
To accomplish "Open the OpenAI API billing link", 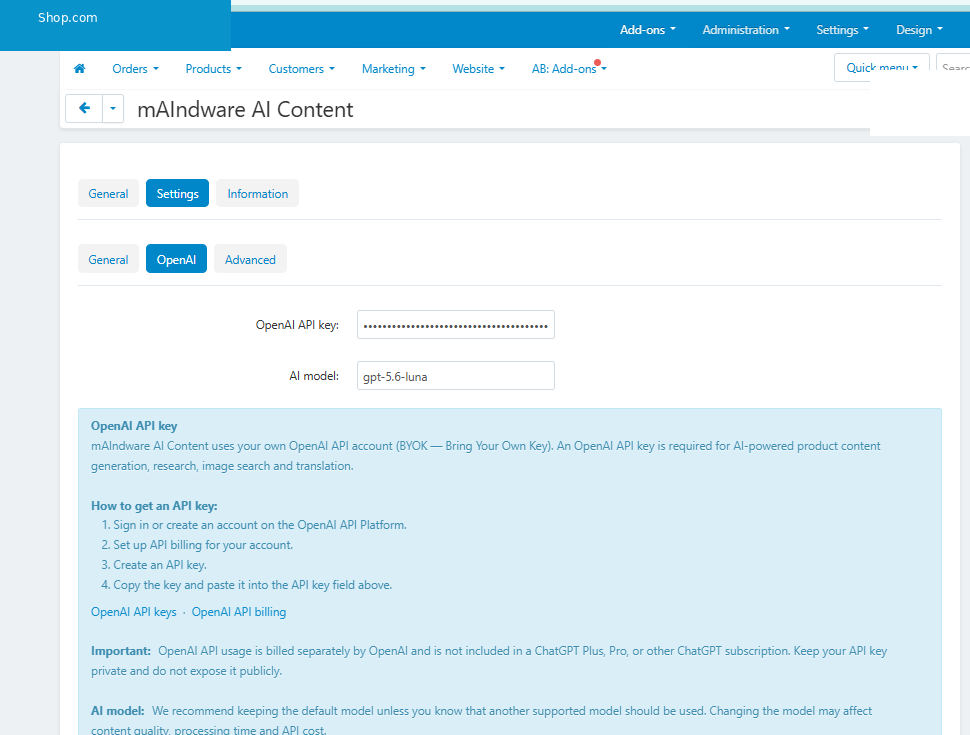I will (239, 612).
